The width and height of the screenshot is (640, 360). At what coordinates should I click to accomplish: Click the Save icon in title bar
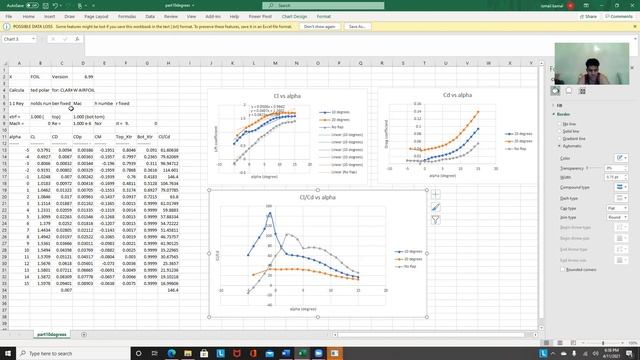click(46, 6)
